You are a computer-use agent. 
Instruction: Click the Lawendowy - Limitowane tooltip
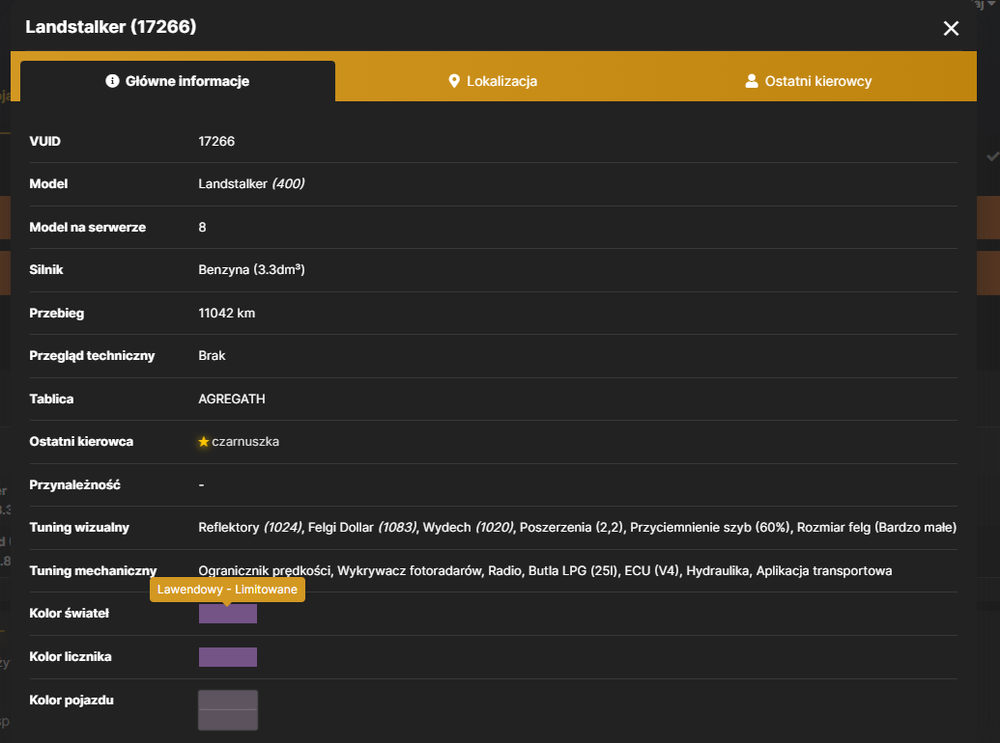click(228, 589)
